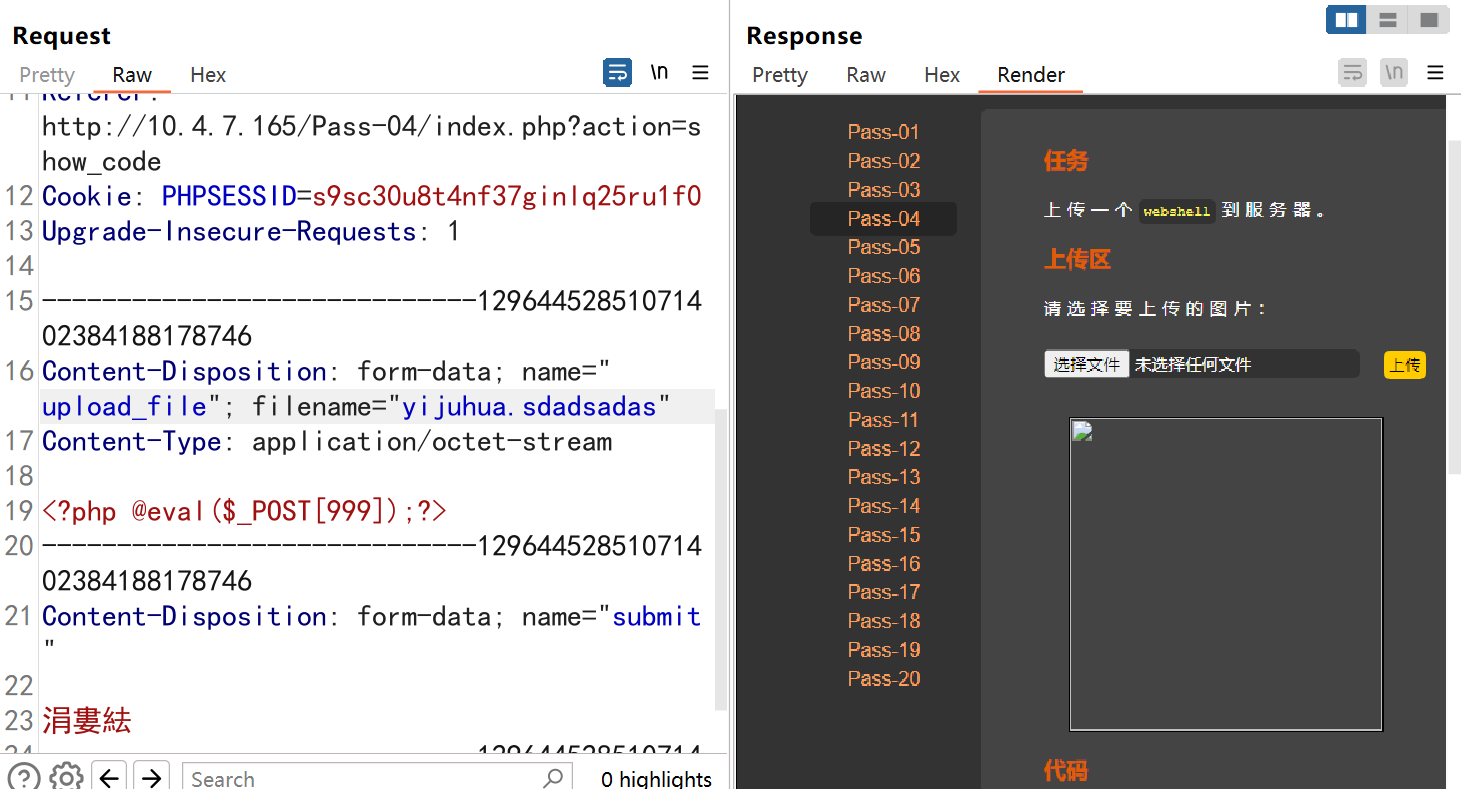Screen dimensions: 1461x789
Task: Click the webshell keyword label
Action: click(1177, 211)
